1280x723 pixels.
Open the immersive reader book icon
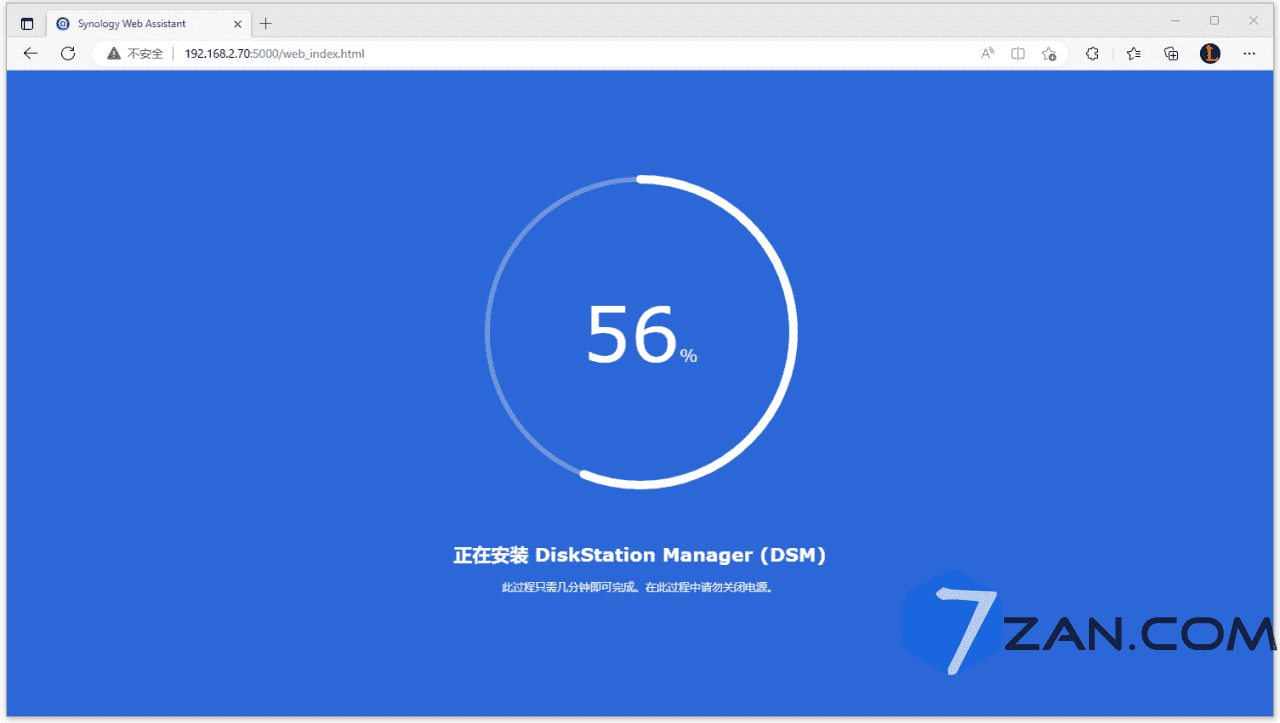coord(1018,54)
